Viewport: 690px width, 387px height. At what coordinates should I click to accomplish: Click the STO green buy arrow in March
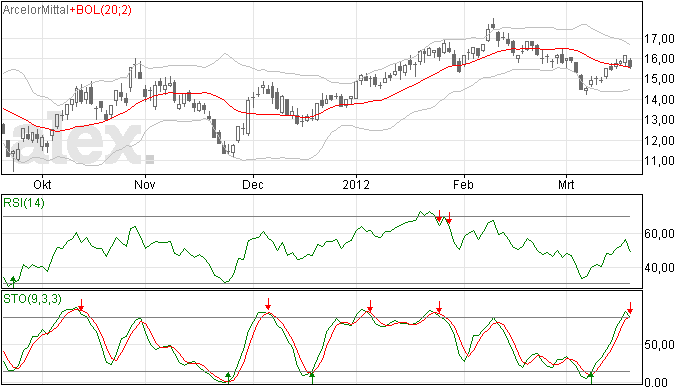[591, 378]
